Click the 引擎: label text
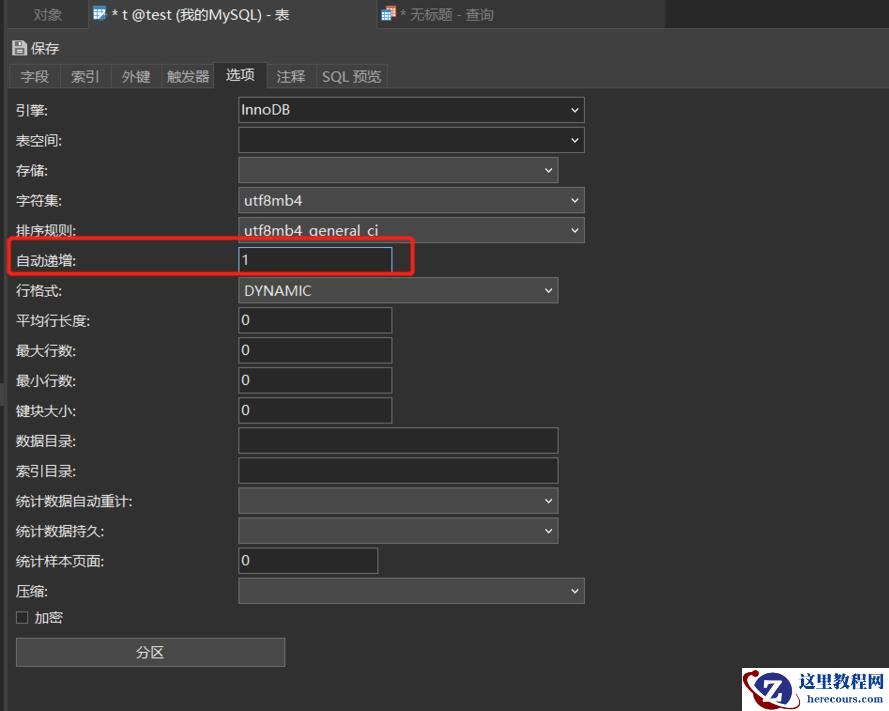The image size is (889, 711). (32, 111)
